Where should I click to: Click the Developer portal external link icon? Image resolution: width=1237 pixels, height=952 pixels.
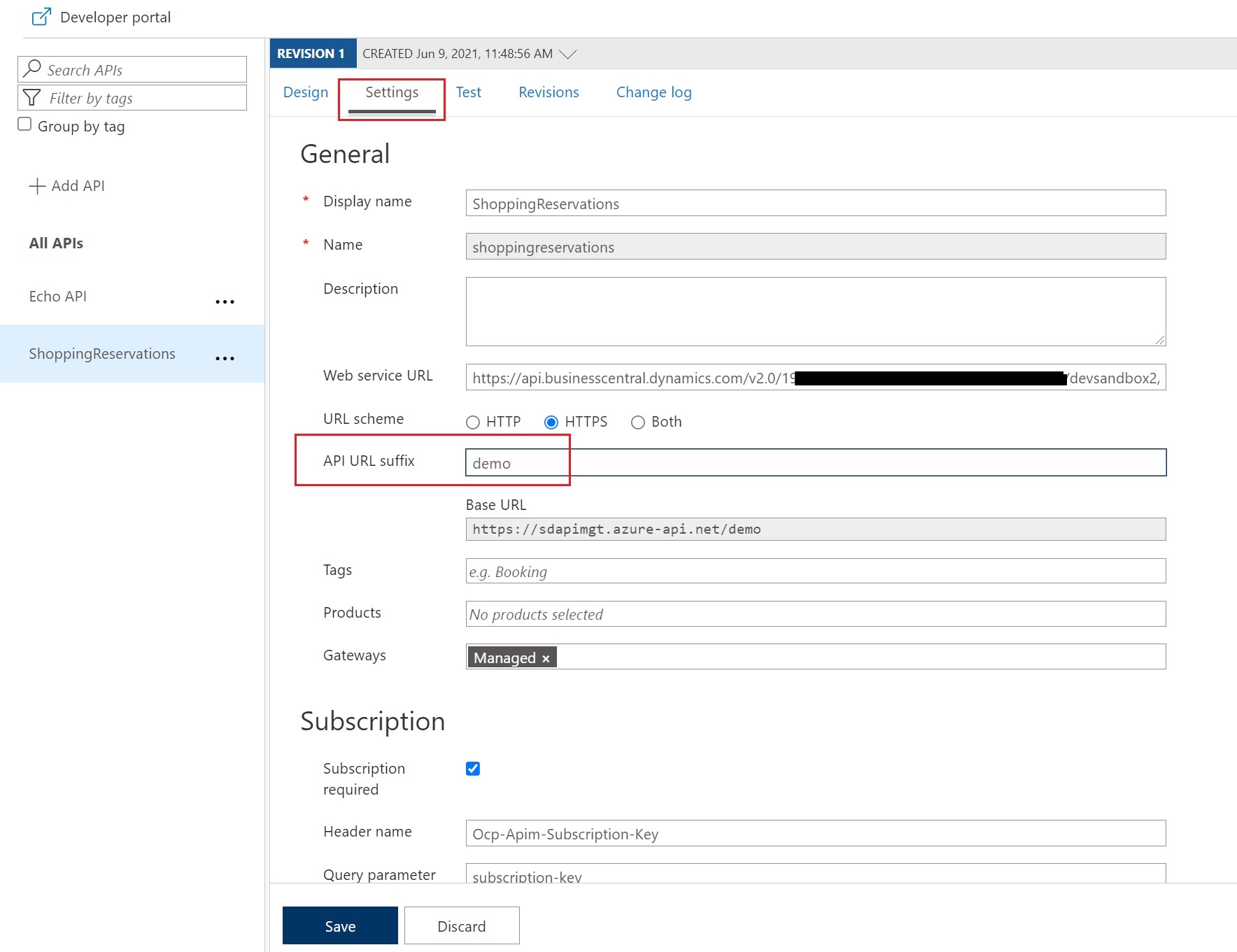(x=41, y=17)
